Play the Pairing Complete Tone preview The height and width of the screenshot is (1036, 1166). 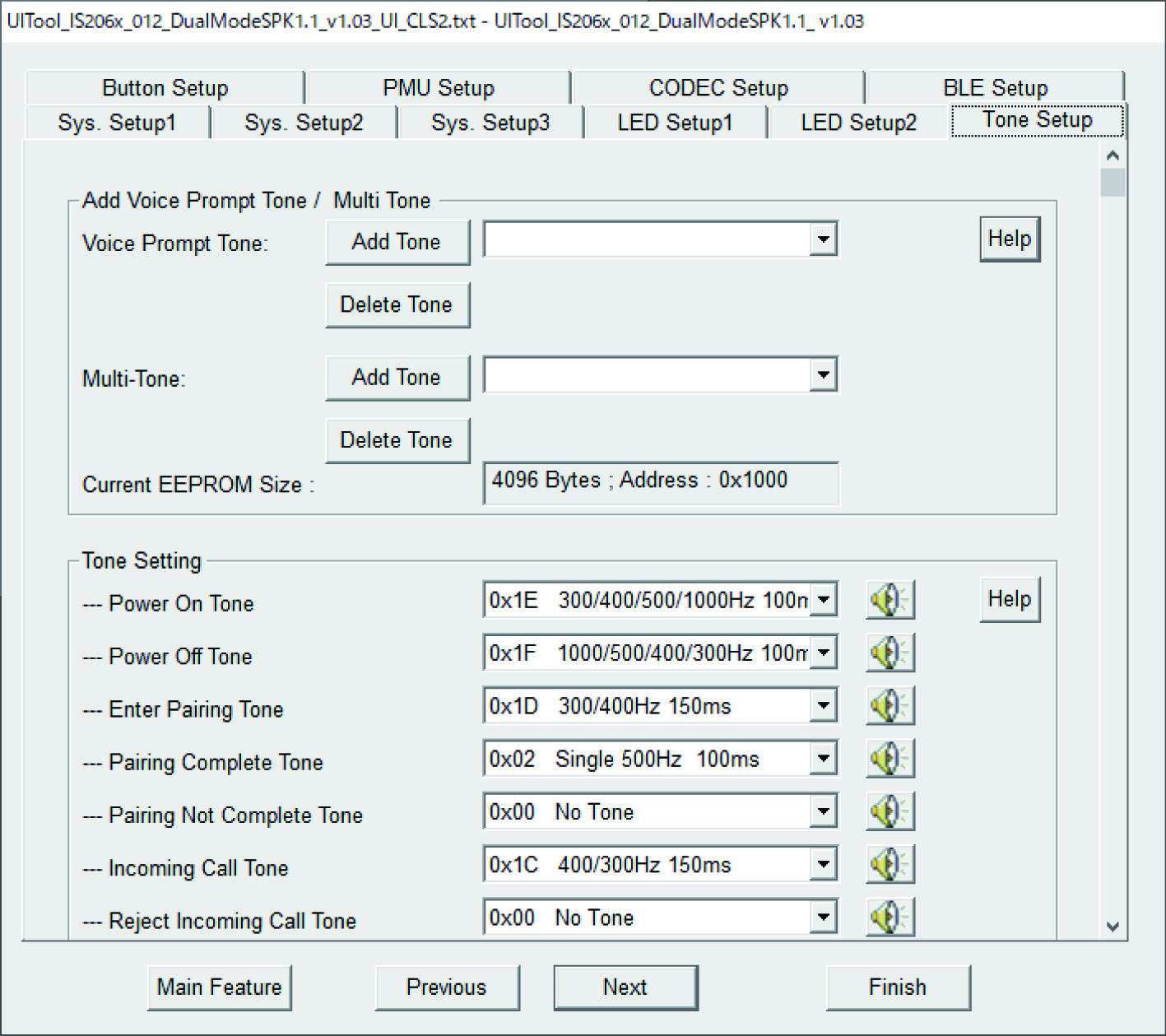pyautogui.click(x=890, y=759)
